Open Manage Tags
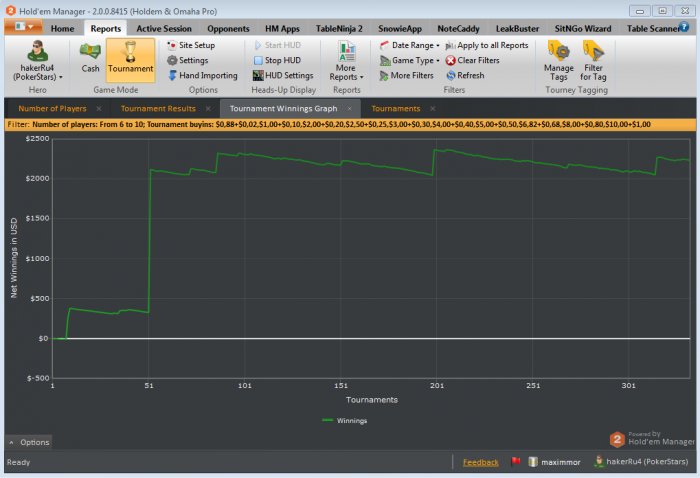Viewport: 700px width, 478px height. [558, 61]
